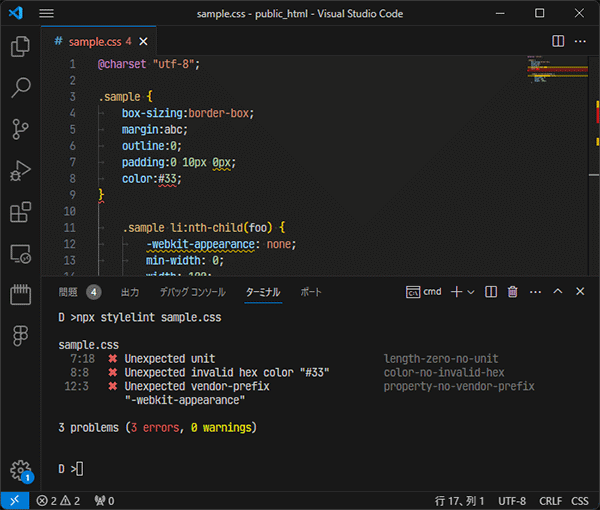Click the property-no-vendor-prefix rule name
This screenshot has width=600, height=510.
coord(459,386)
